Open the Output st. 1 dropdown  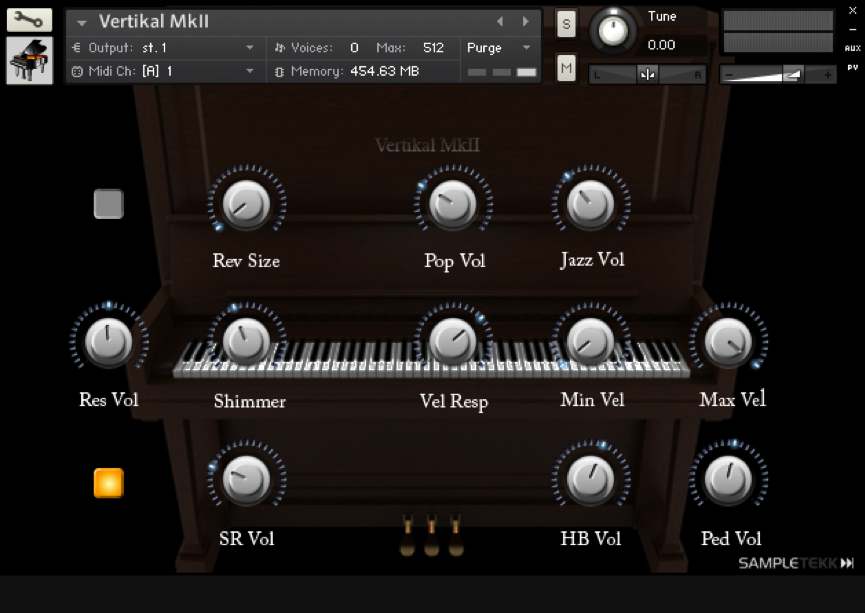tap(164, 48)
